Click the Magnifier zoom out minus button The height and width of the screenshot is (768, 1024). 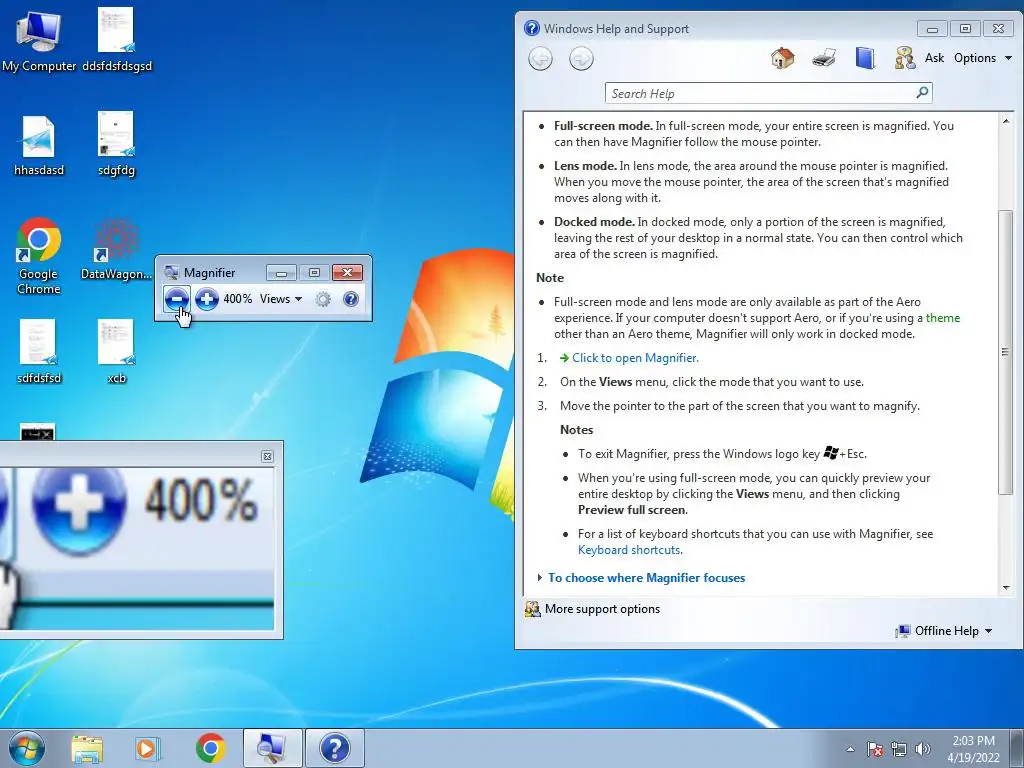pos(176,299)
